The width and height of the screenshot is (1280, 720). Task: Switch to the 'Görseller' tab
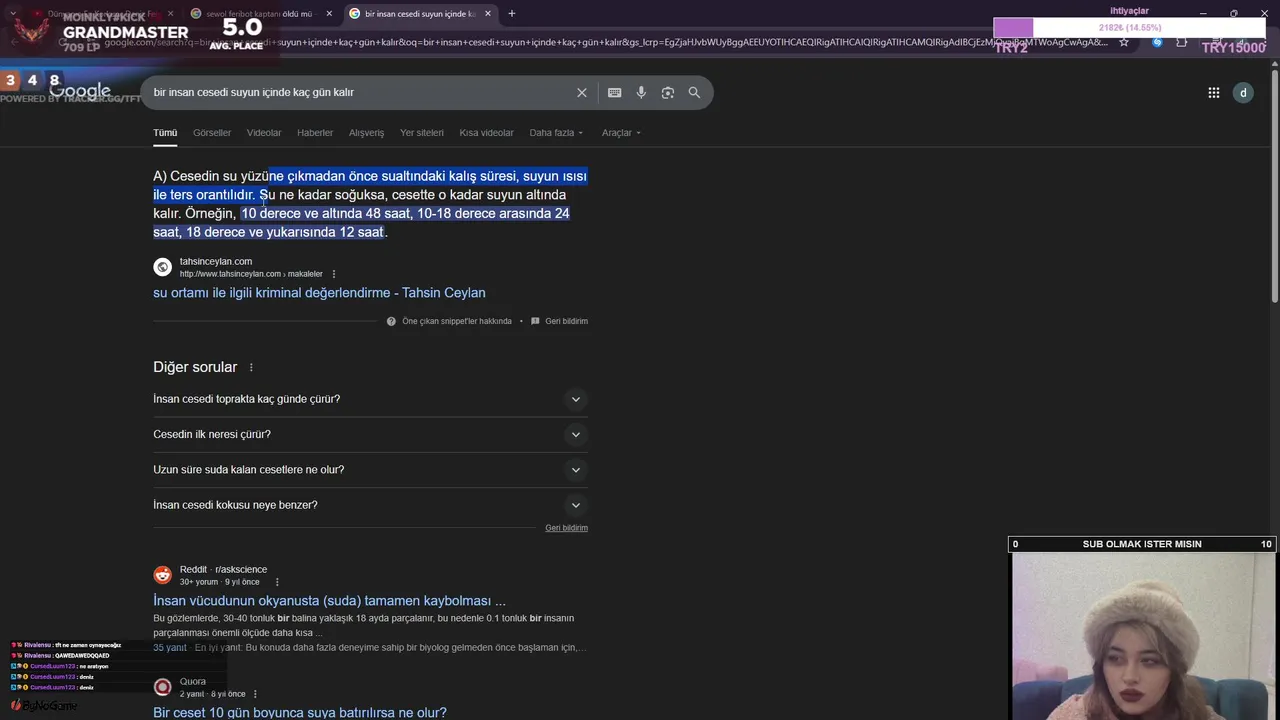(212, 133)
